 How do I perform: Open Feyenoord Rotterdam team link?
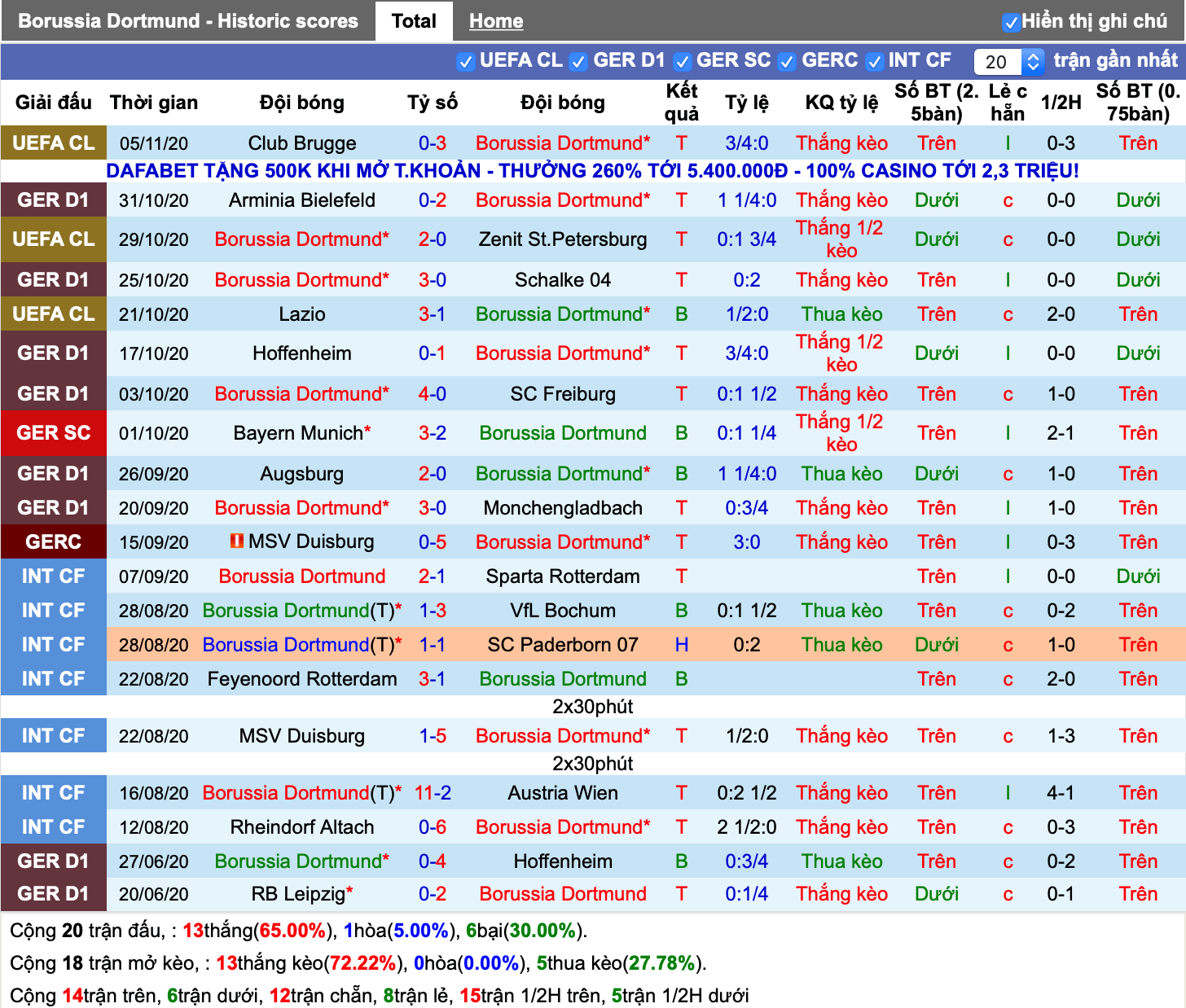tap(302, 679)
